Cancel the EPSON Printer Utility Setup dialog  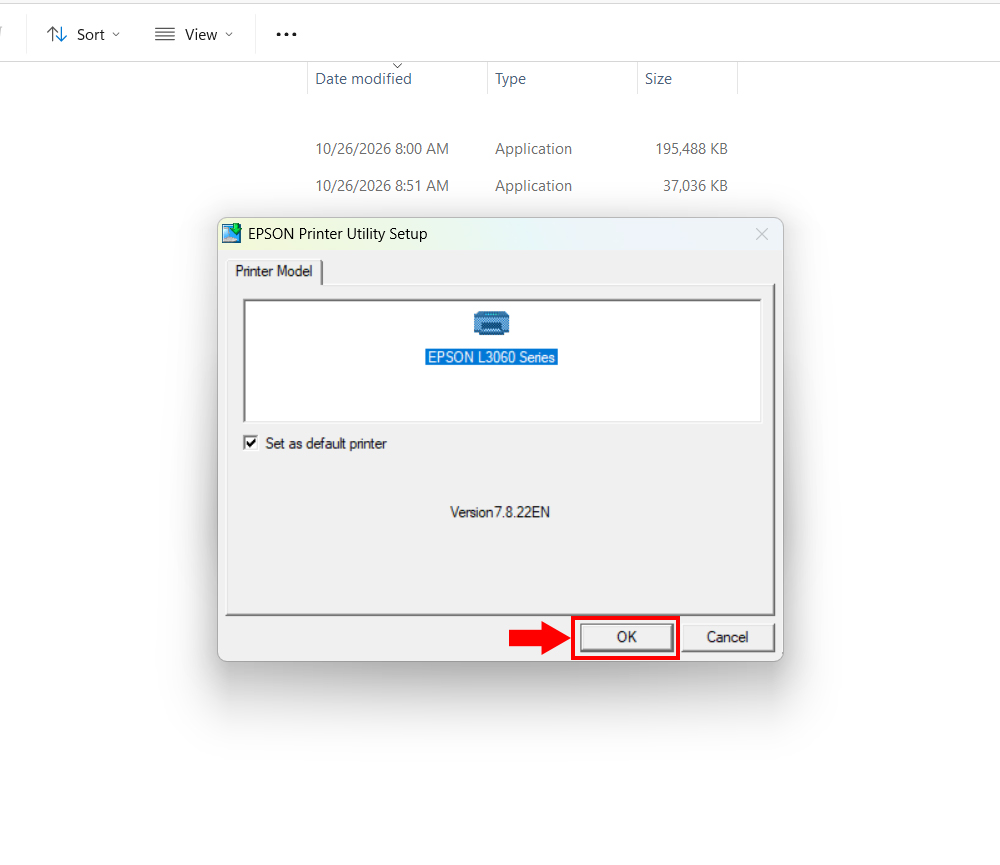pos(728,637)
